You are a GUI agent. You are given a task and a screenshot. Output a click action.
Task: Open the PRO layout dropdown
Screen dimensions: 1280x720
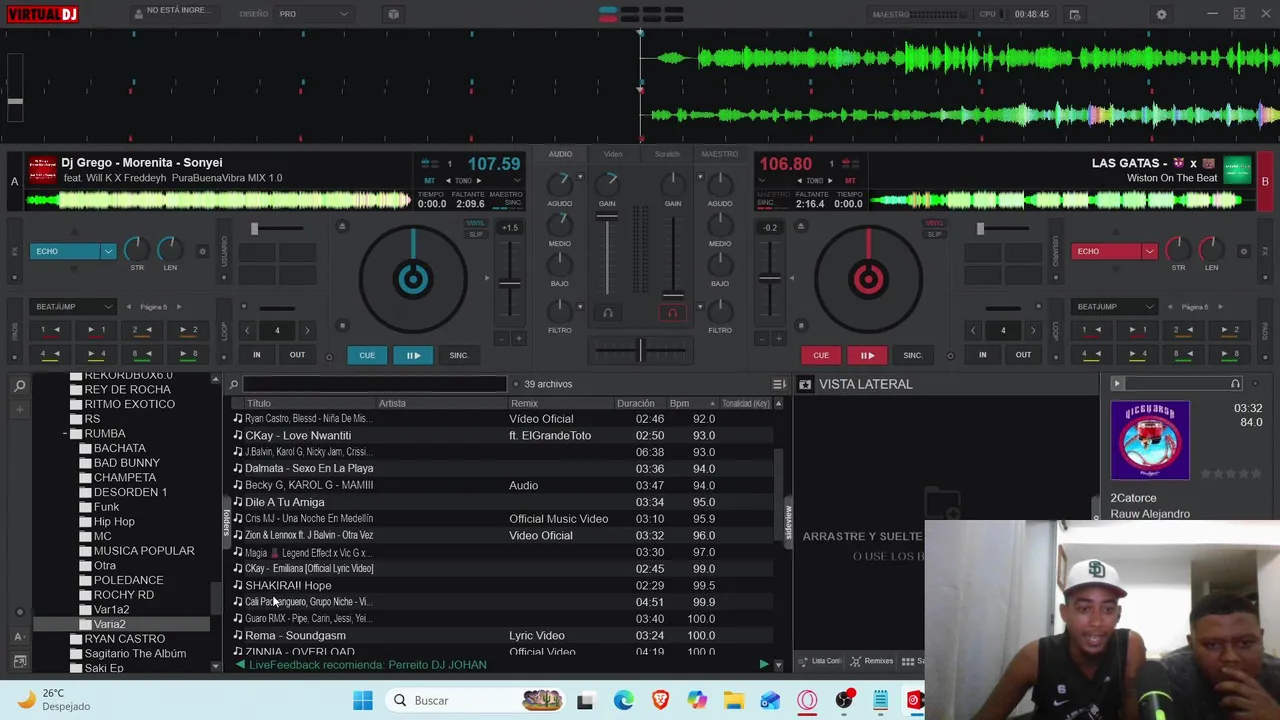click(314, 14)
